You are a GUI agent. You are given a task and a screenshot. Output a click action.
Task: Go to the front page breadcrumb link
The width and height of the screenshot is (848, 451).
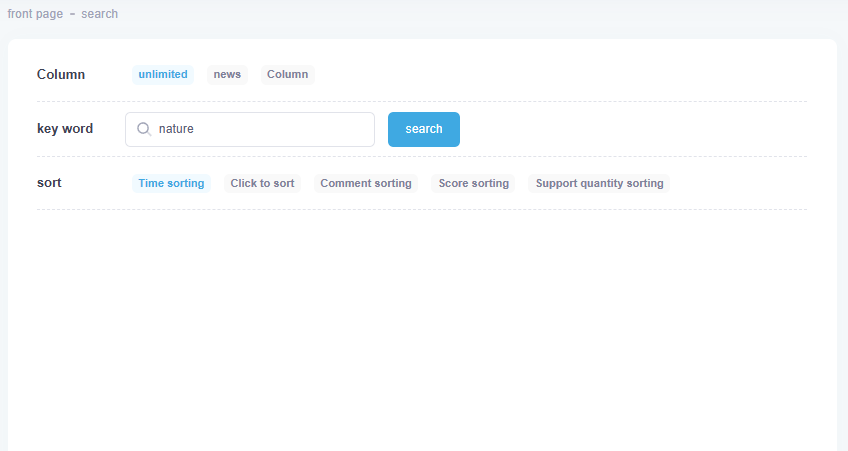(36, 14)
